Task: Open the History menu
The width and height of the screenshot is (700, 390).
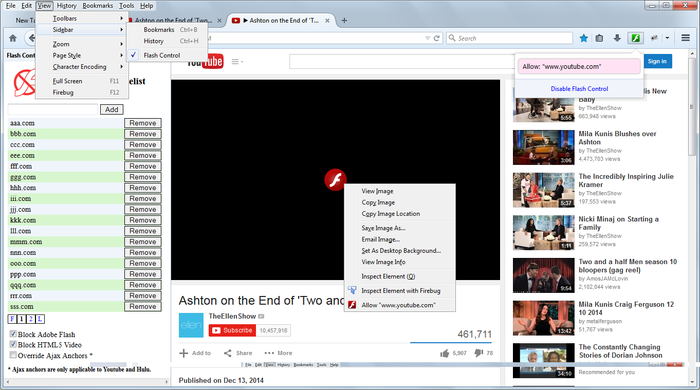Action: [67, 6]
